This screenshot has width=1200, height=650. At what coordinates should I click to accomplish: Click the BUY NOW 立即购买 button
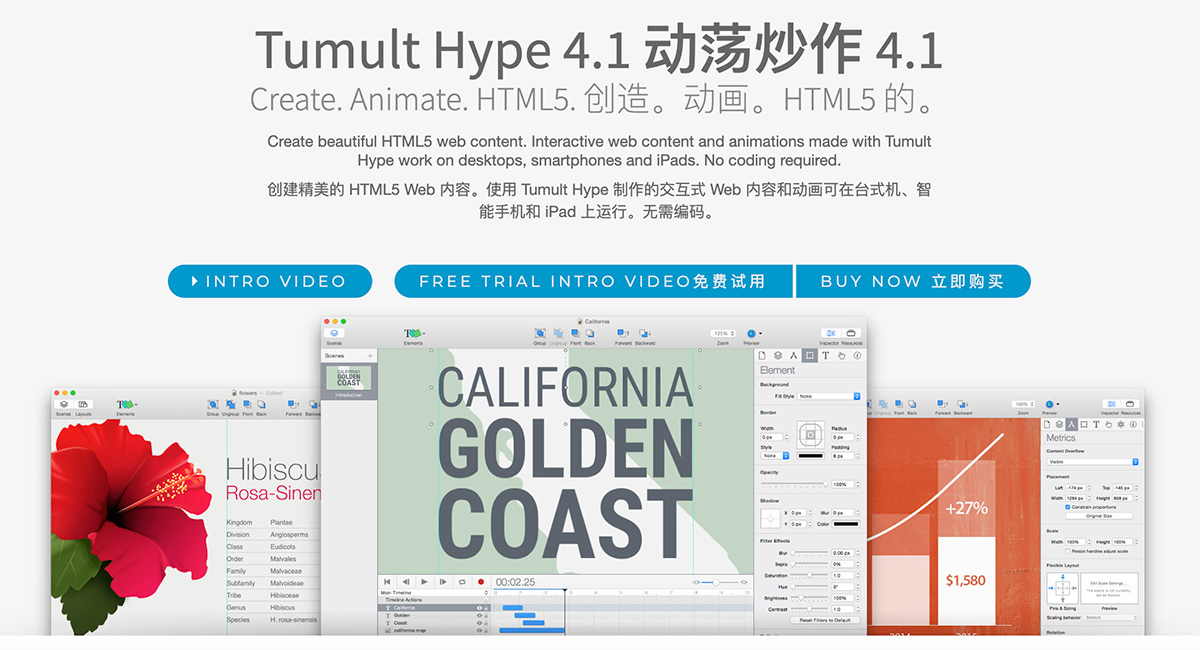point(913,281)
